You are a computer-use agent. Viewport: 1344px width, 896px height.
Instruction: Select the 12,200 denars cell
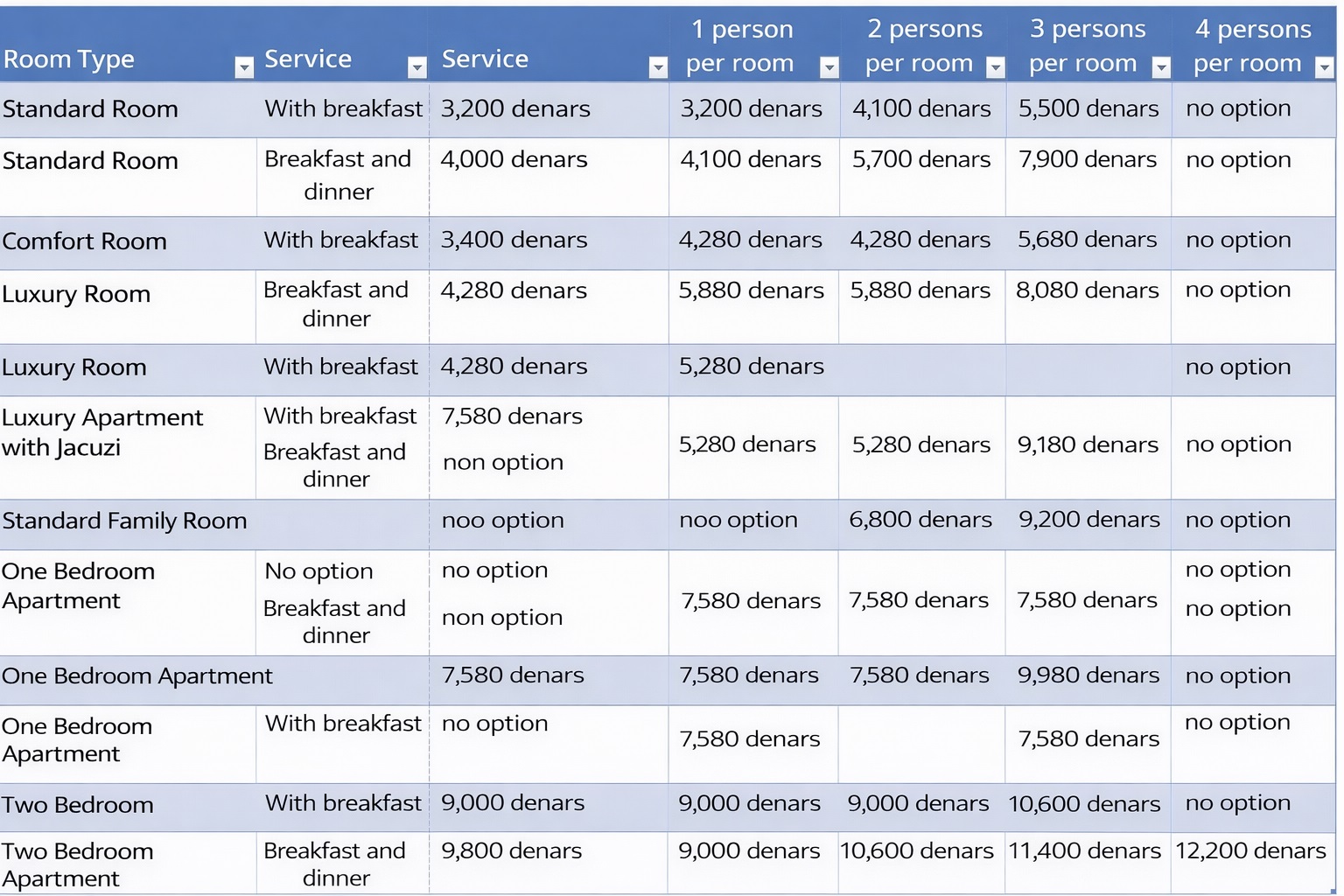(1250, 850)
